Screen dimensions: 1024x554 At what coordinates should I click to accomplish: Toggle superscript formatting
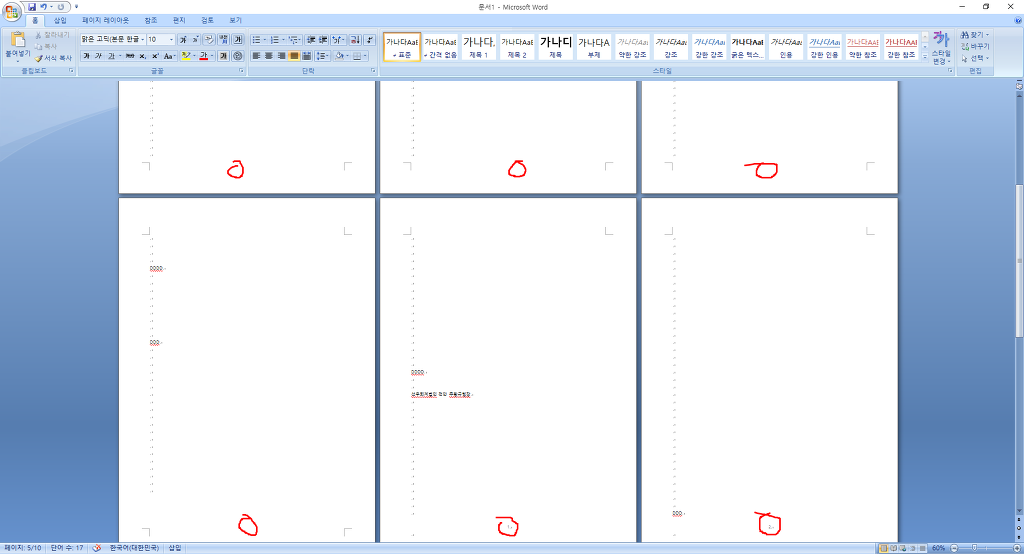click(154, 56)
